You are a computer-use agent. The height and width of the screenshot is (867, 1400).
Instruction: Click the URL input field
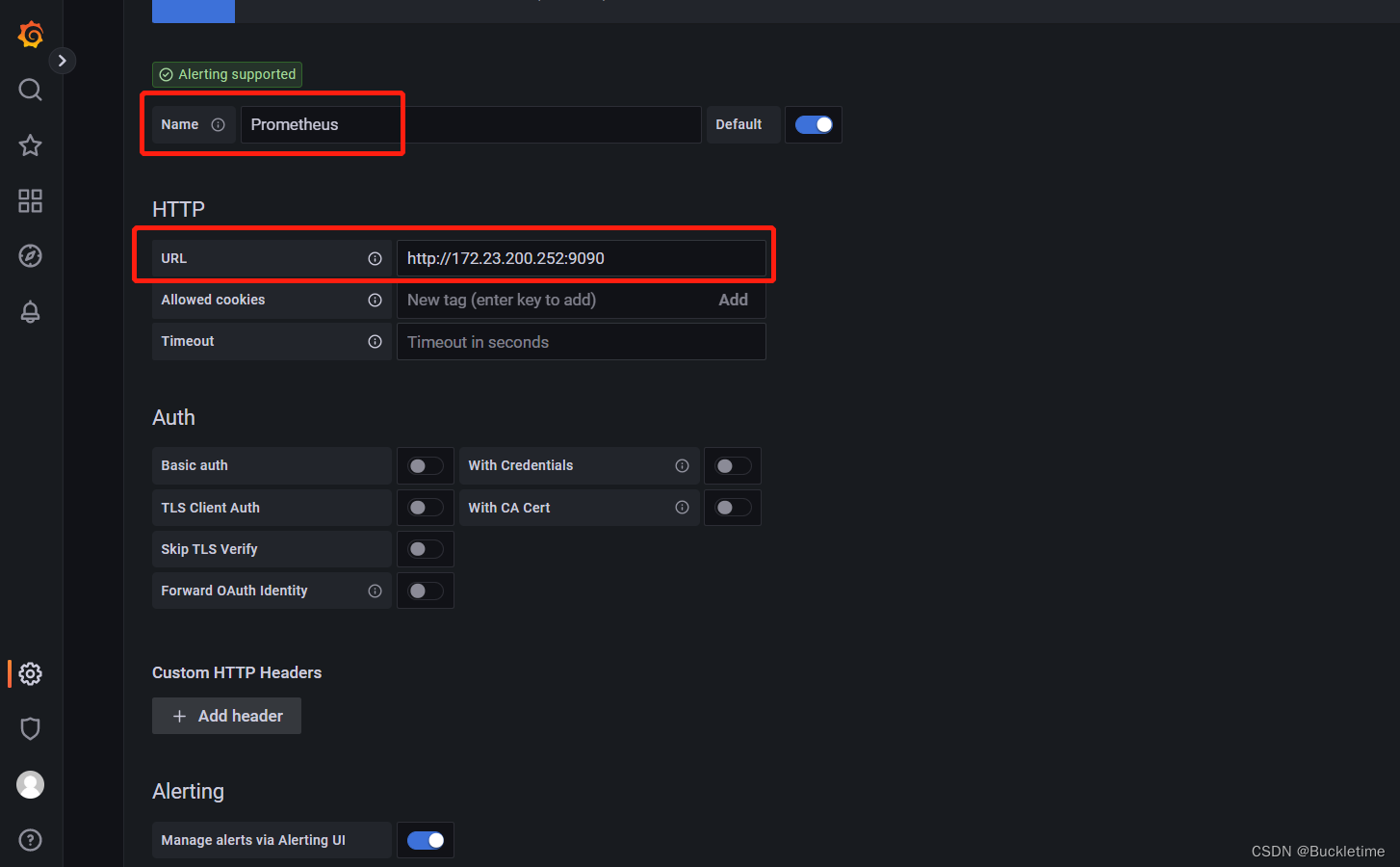[582, 258]
